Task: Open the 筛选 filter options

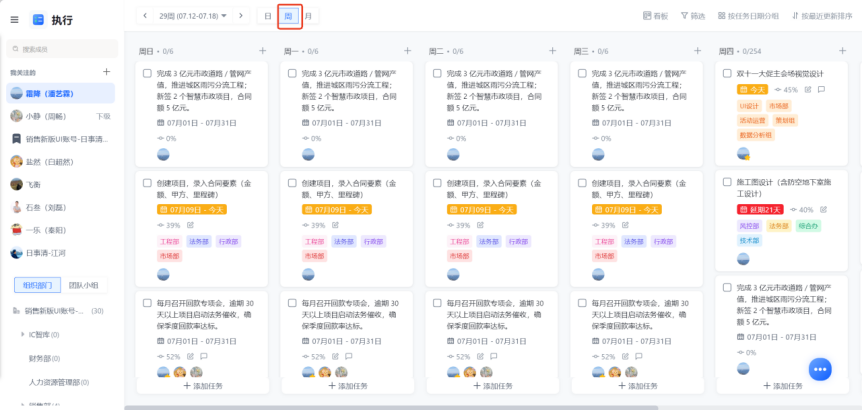Action: [x=693, y=16]
